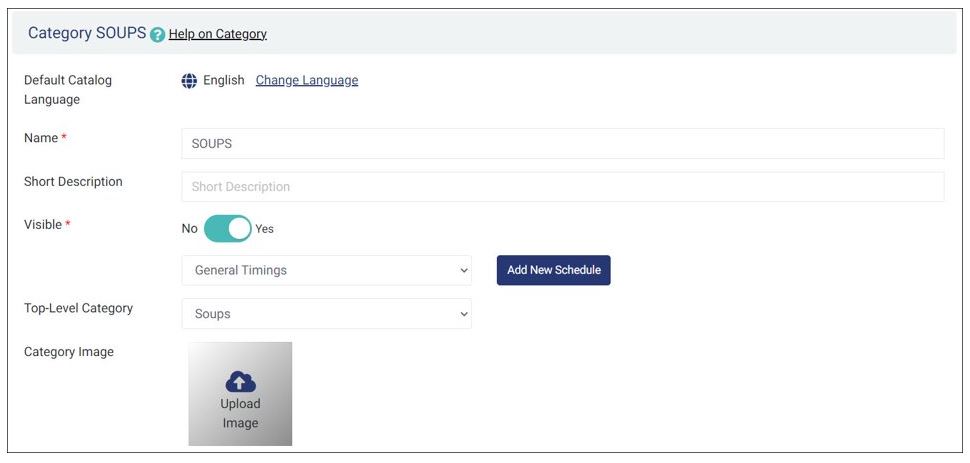Click the English language text
Image resolution: width=970 pixels, height=463 pixels.
(x=223, y=81)
